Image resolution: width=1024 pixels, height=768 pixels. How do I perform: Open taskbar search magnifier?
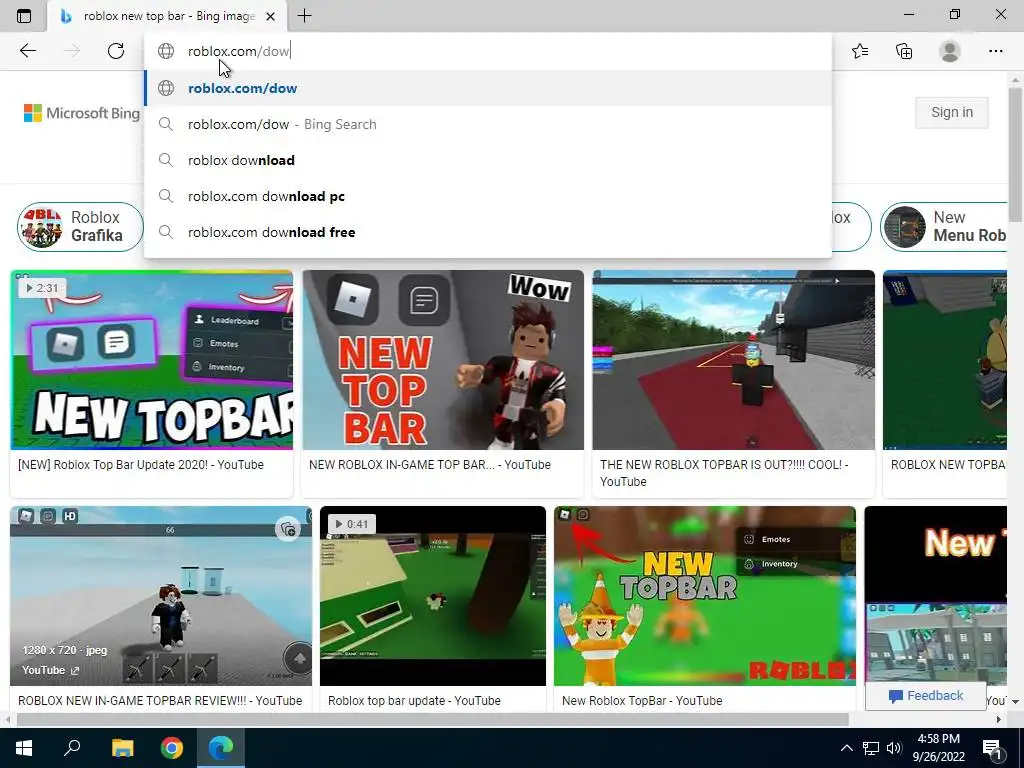(72, 748)
